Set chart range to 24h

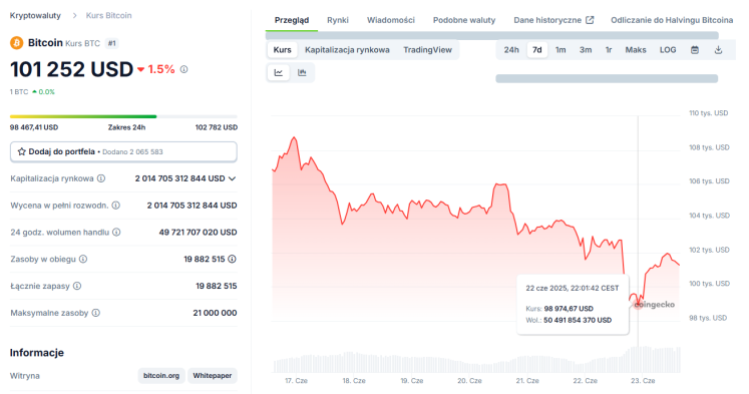[x=511, y=50]
